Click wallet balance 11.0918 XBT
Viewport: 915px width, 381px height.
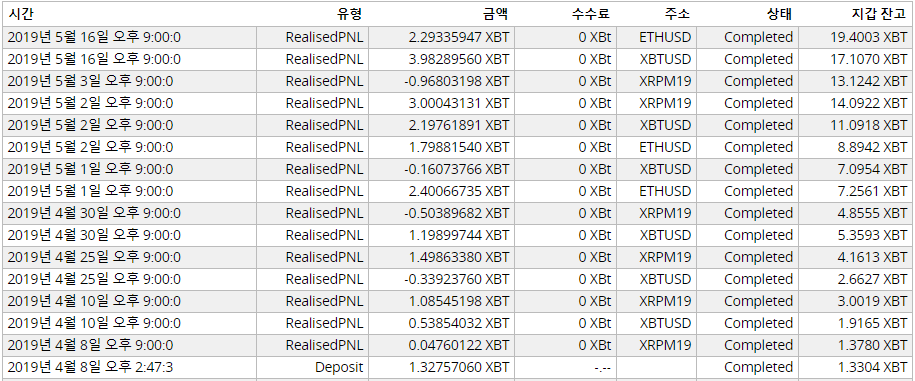point(869,125)
